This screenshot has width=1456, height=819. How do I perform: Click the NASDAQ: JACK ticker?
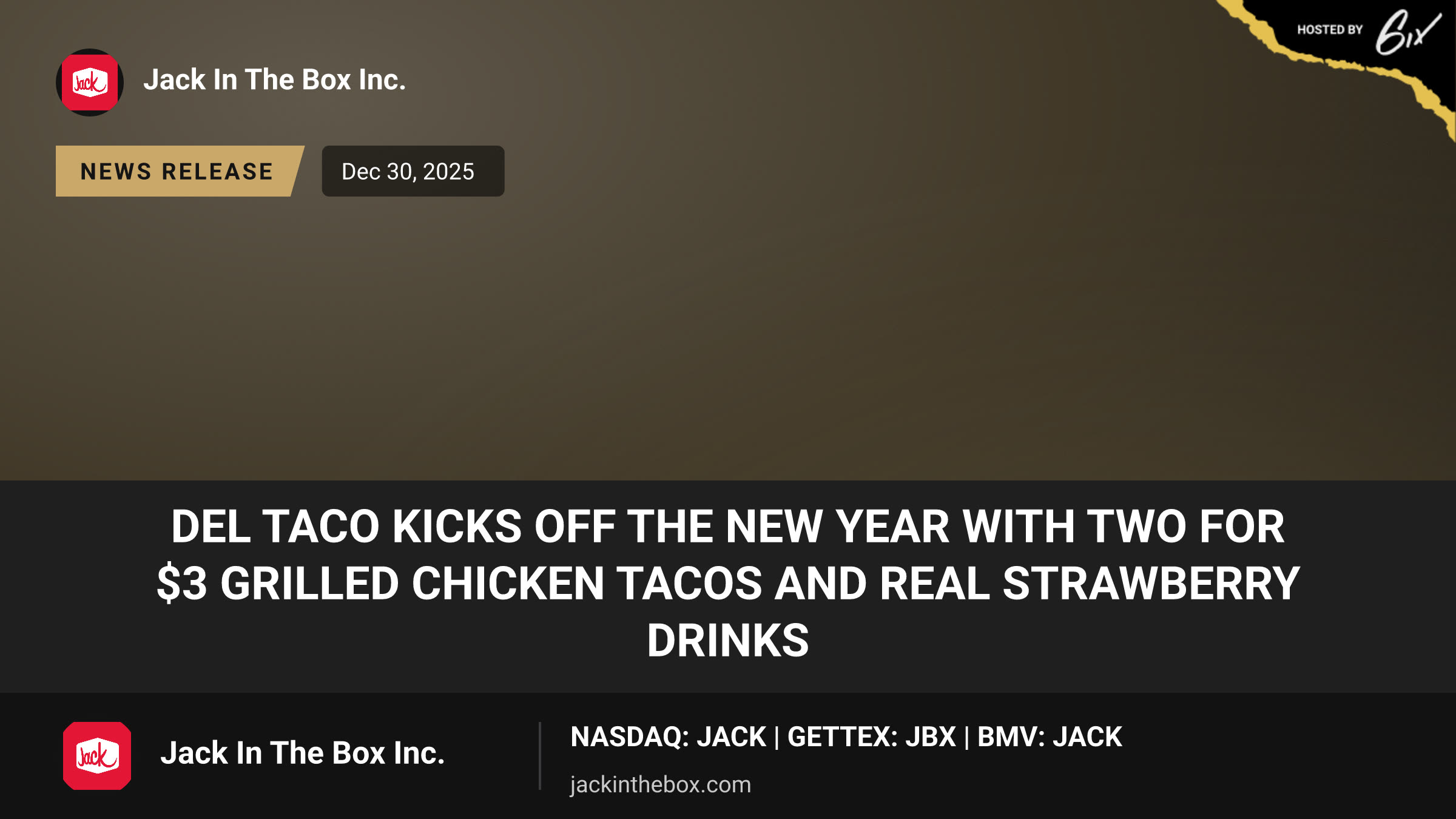coord(668,737)
